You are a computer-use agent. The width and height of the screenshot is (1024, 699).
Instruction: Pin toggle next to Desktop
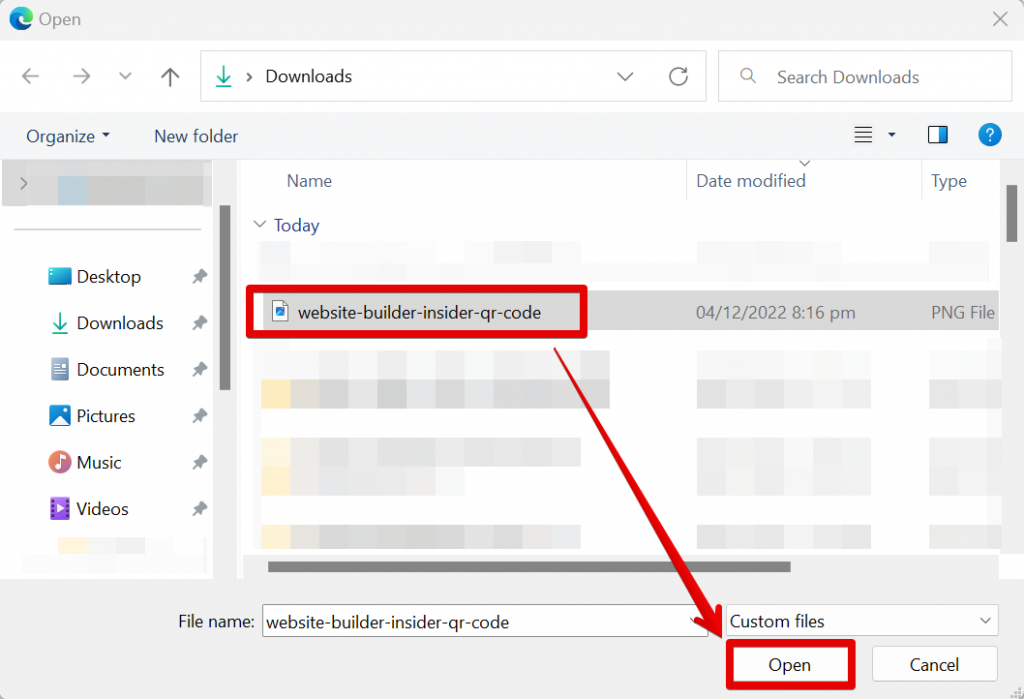(200, 277)
